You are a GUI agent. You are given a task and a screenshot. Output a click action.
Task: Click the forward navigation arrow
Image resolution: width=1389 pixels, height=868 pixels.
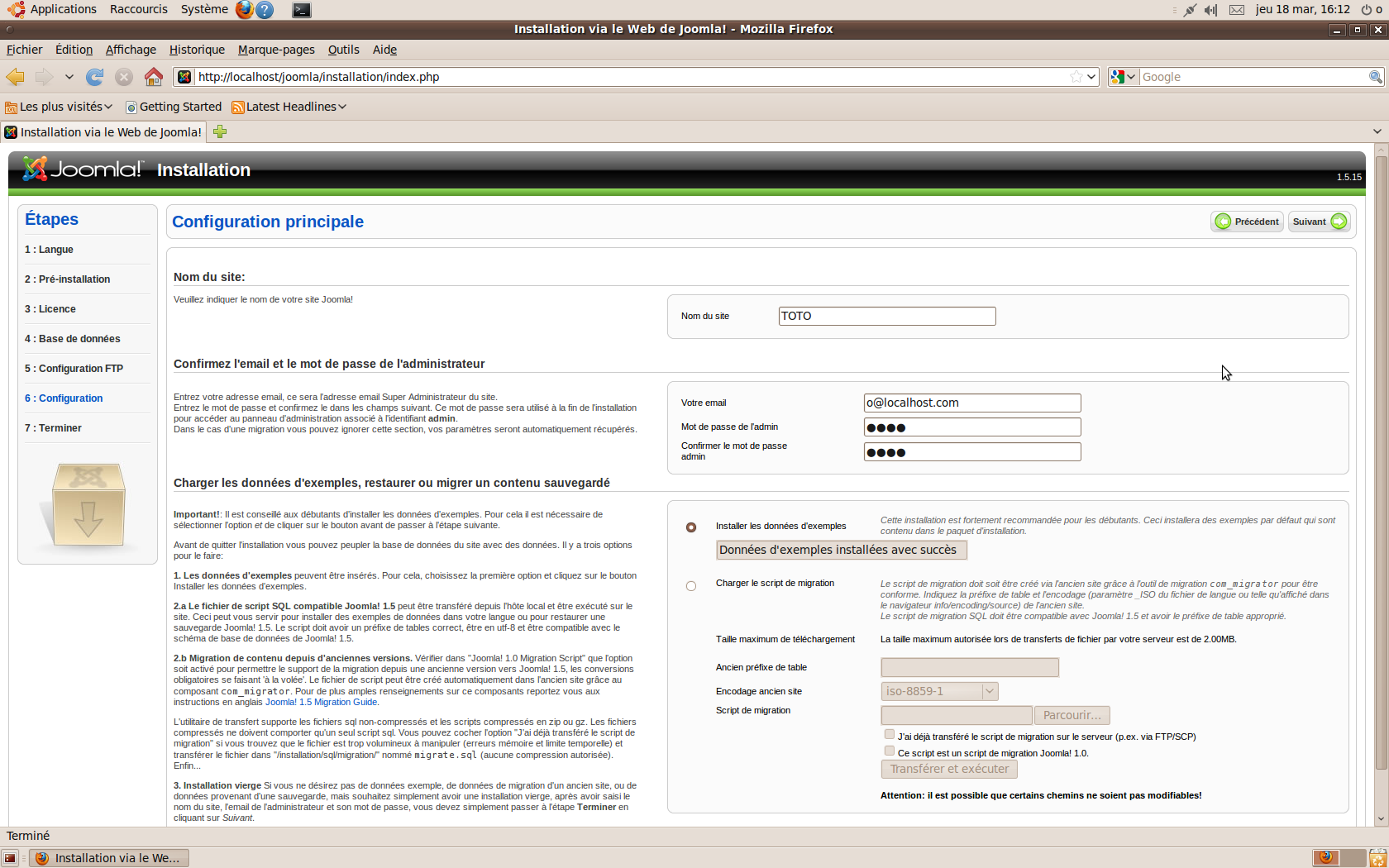pos(44,77)
